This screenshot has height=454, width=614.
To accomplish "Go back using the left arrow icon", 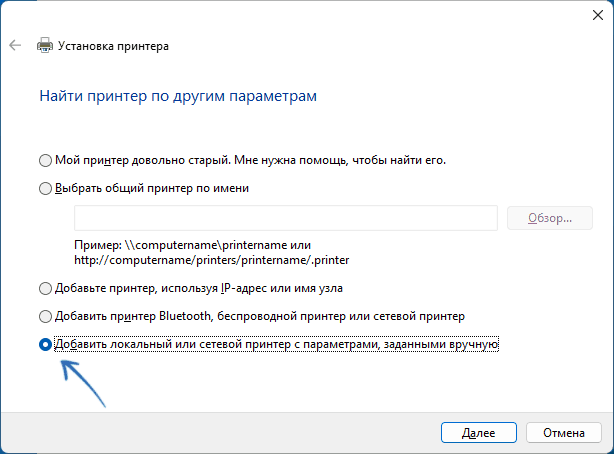I will 15,45.
